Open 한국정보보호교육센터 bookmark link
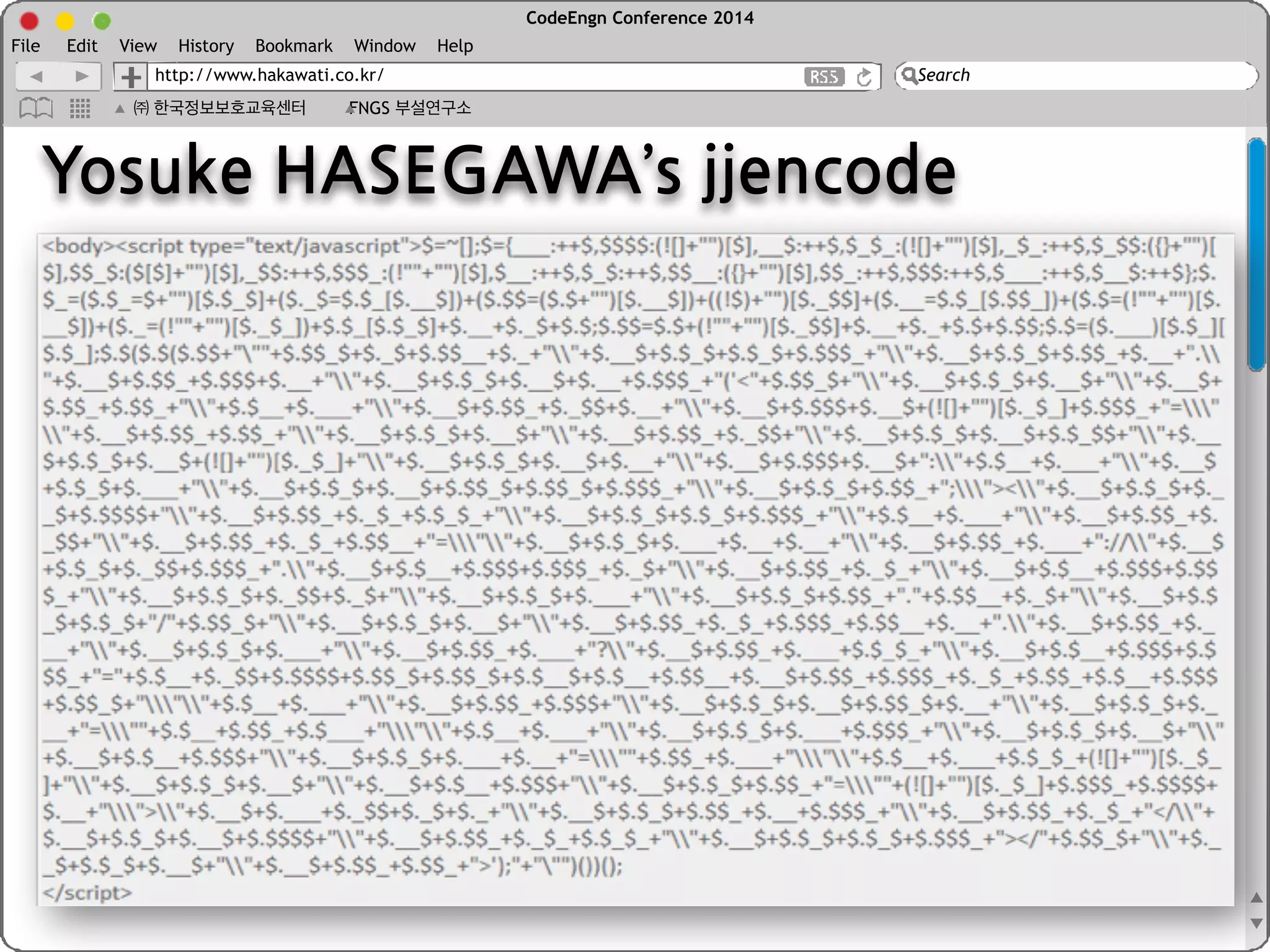This screenshot has height=952, width=1270. coord(220,108)
